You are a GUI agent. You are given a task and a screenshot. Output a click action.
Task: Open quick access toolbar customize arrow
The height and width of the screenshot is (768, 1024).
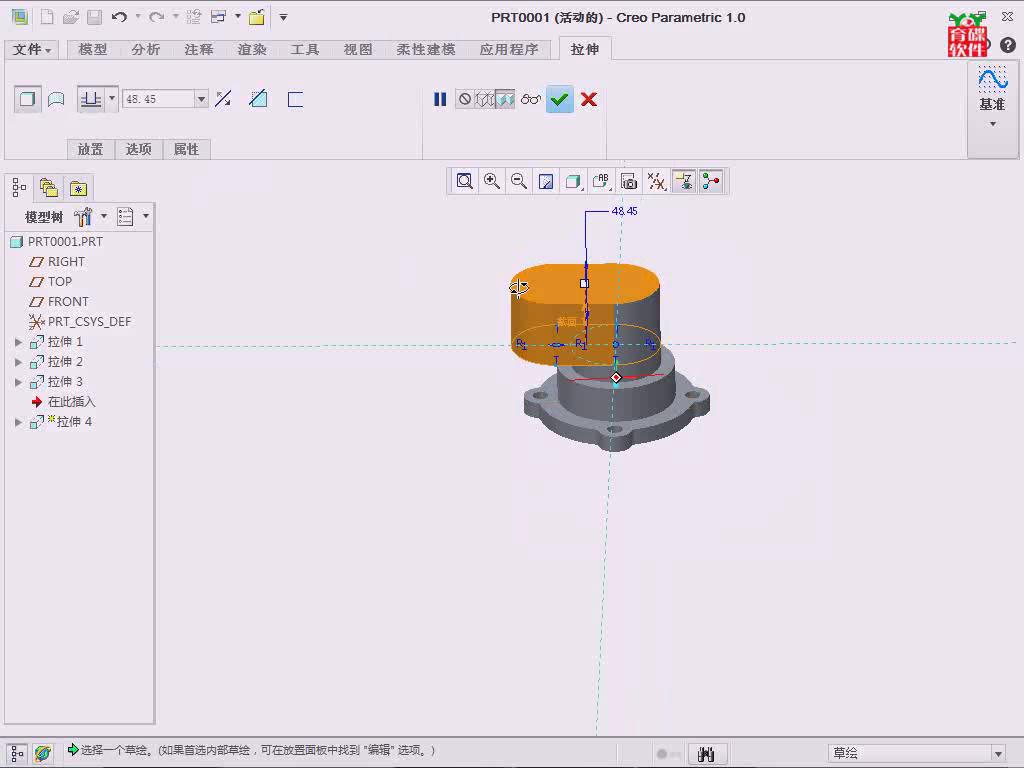[283, 17]
